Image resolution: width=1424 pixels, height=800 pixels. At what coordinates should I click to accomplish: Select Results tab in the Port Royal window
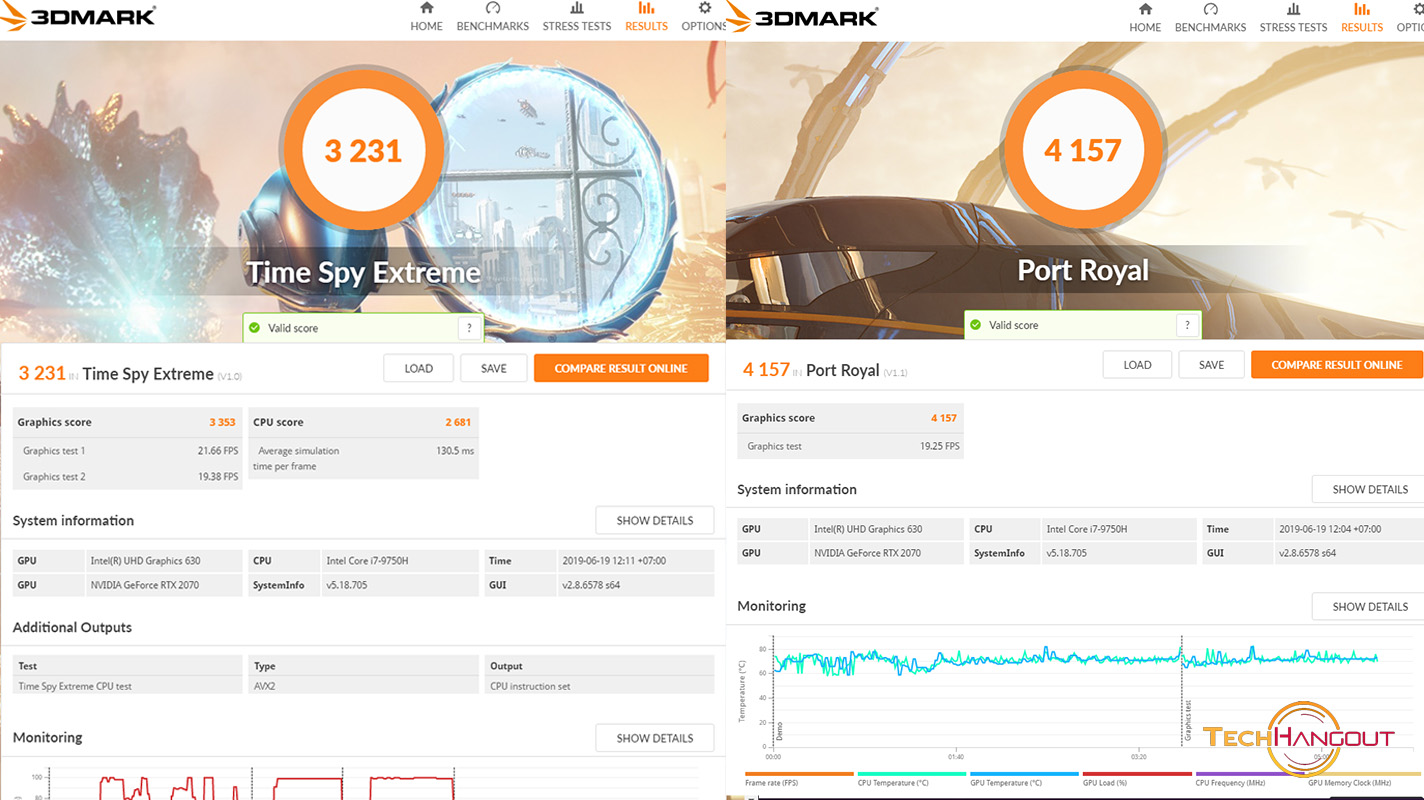click(x=1361, y=18)
